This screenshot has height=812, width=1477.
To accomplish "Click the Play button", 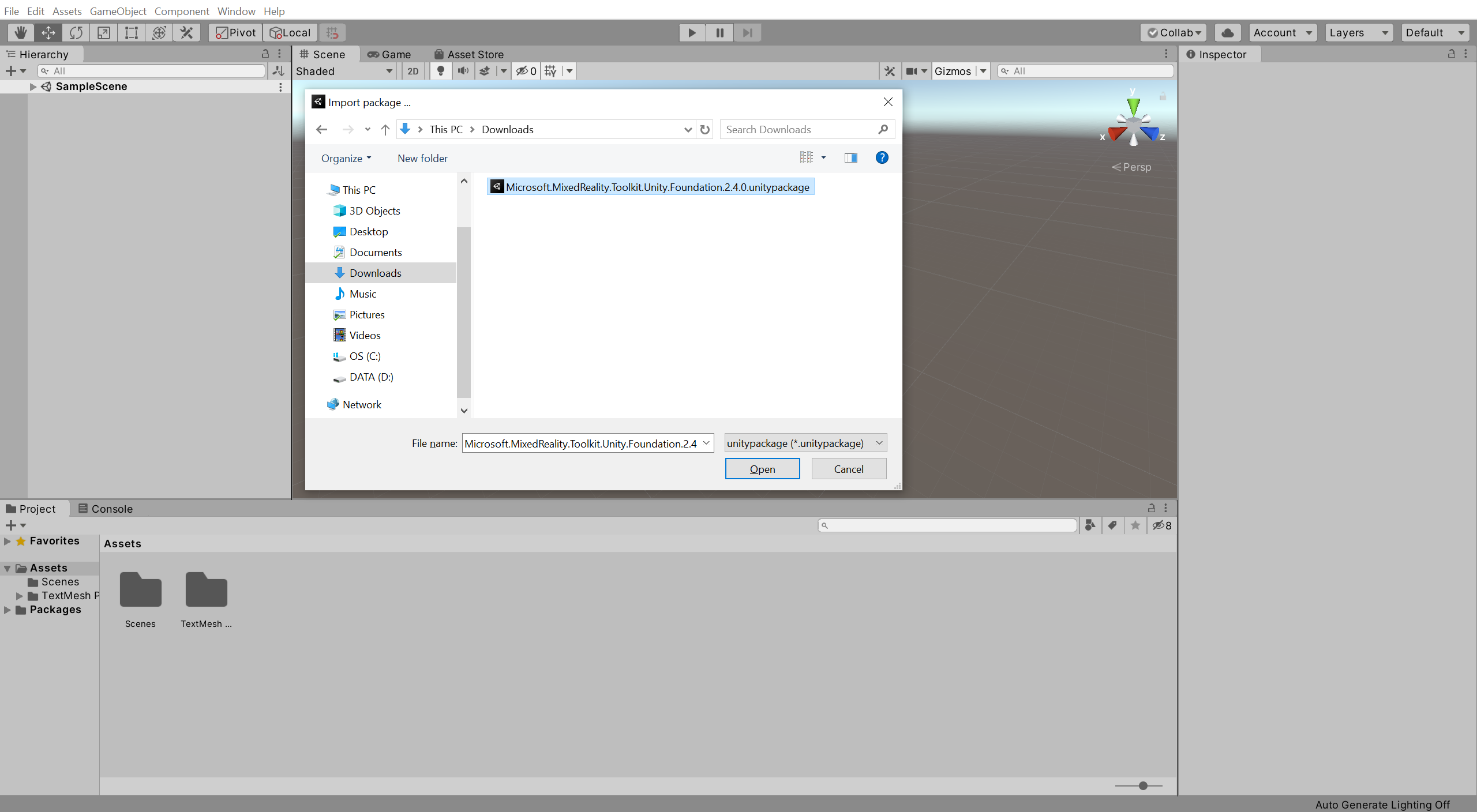I will pyautogui.click(x=692, y=33).
